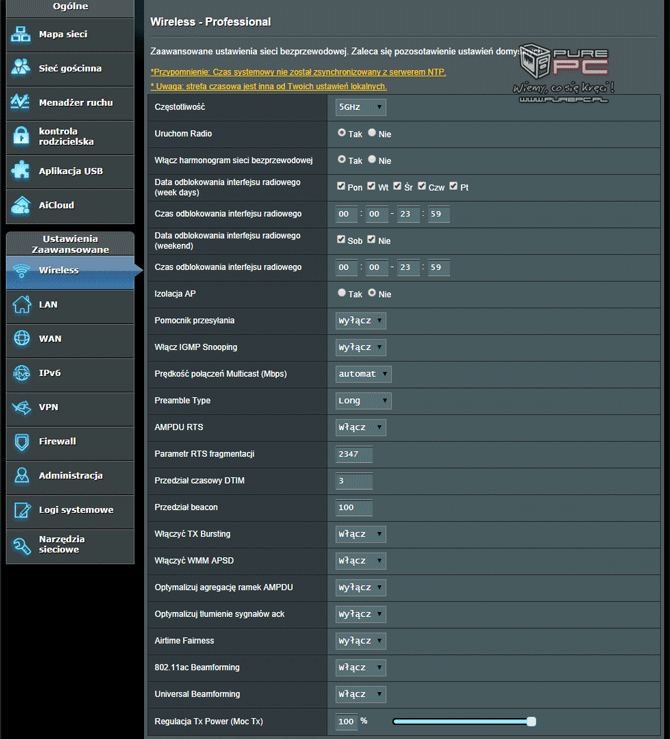Click the DTIM interval field
This screenshot has width=670, height=739.
[x=354, y=481]
